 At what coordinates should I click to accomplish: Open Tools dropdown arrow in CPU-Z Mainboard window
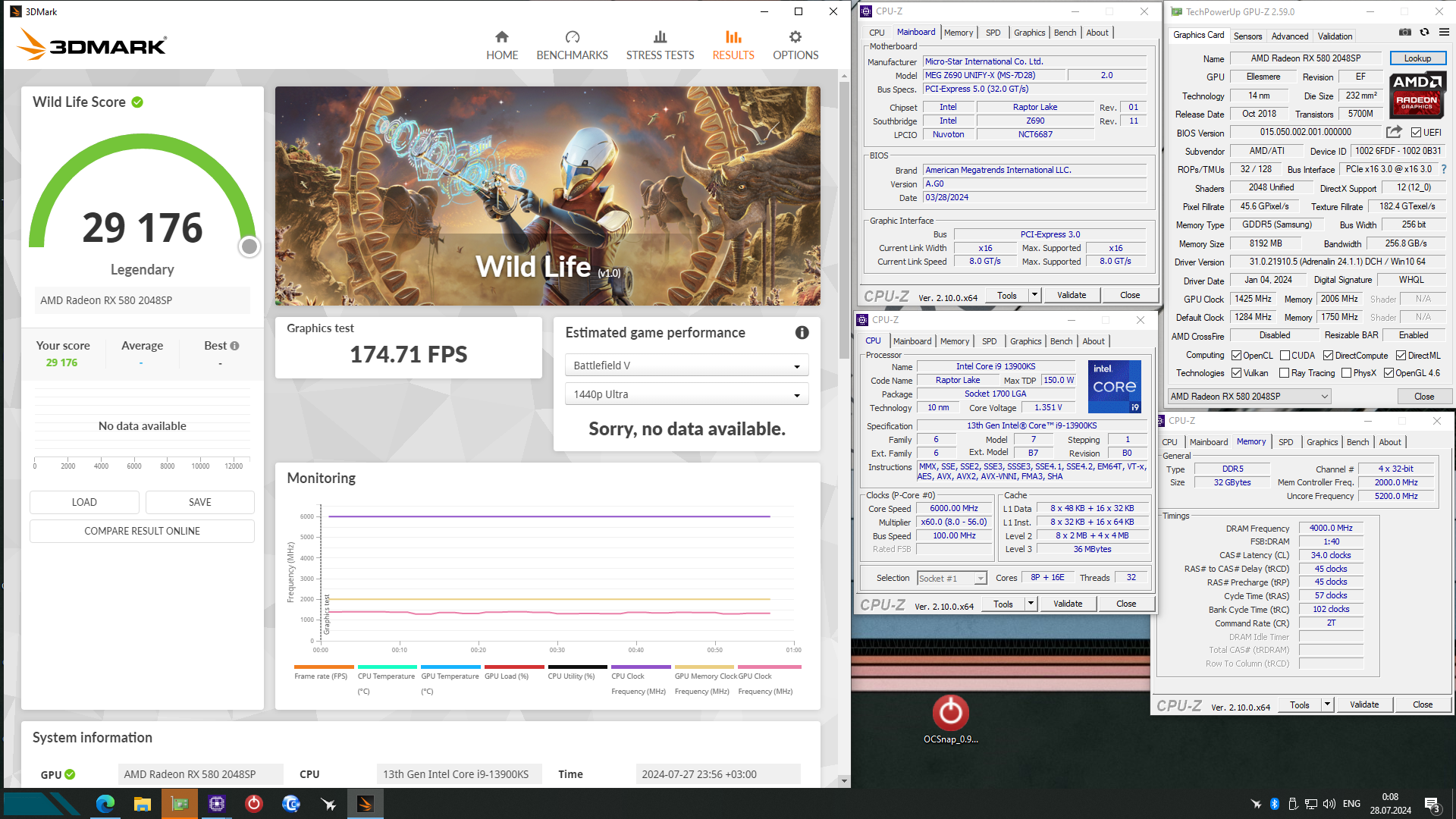(1034, 296)
